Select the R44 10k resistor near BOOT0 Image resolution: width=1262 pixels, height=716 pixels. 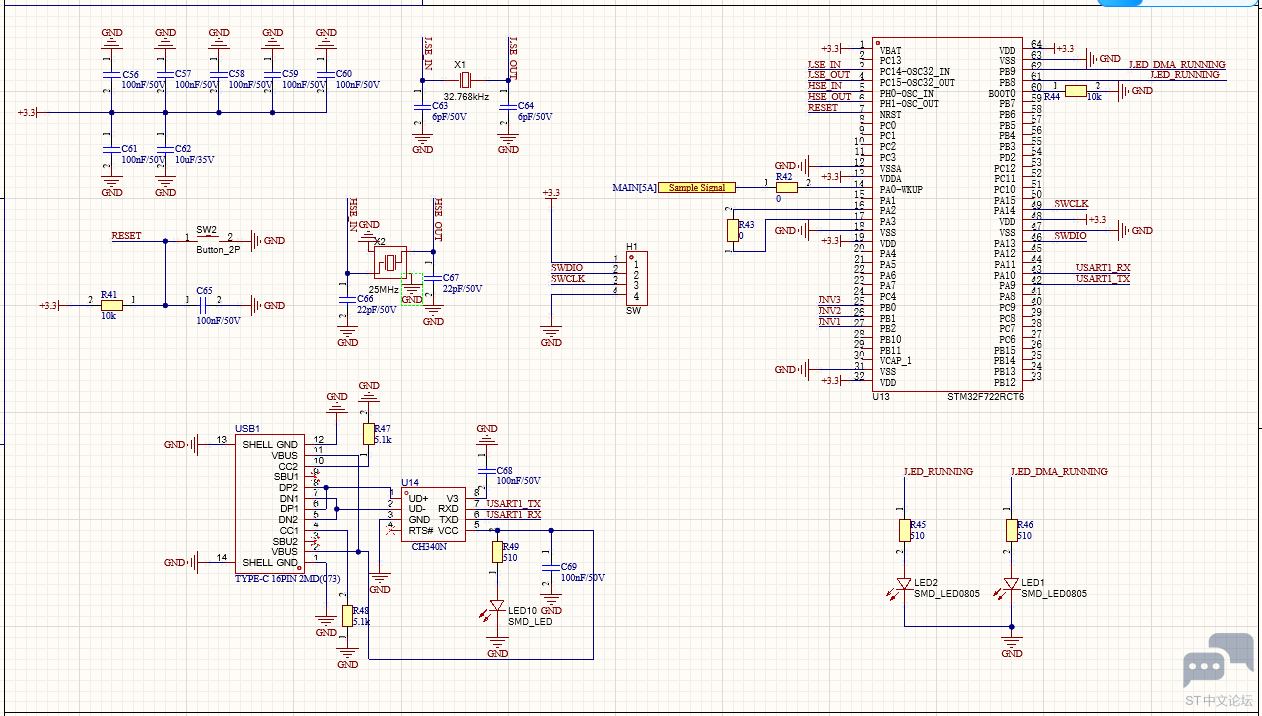(x=1076, y=91)
